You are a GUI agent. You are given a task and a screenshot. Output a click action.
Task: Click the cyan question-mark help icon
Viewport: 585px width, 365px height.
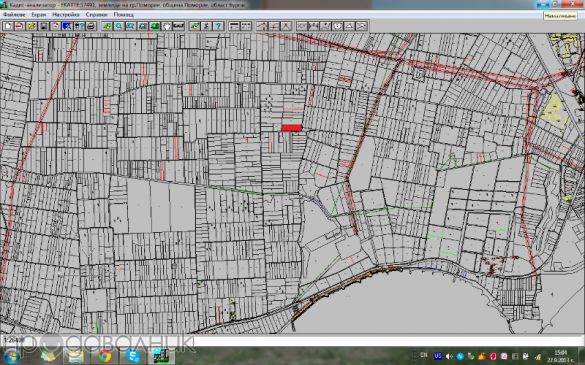click(x=218, y=26)
